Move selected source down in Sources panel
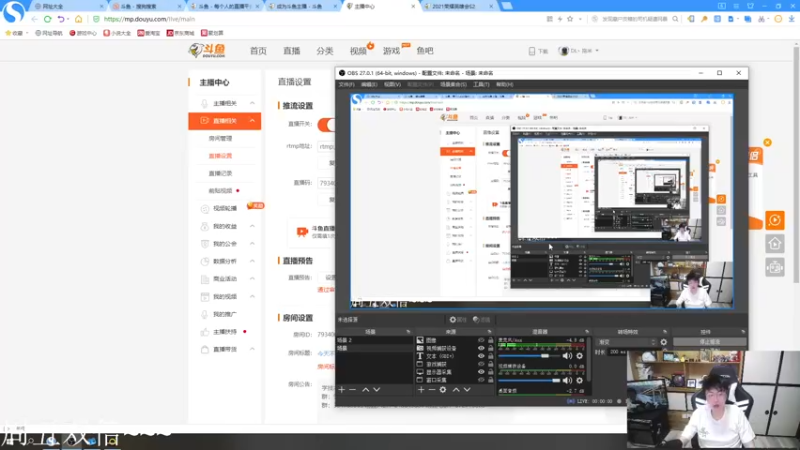 pos(467,390)
